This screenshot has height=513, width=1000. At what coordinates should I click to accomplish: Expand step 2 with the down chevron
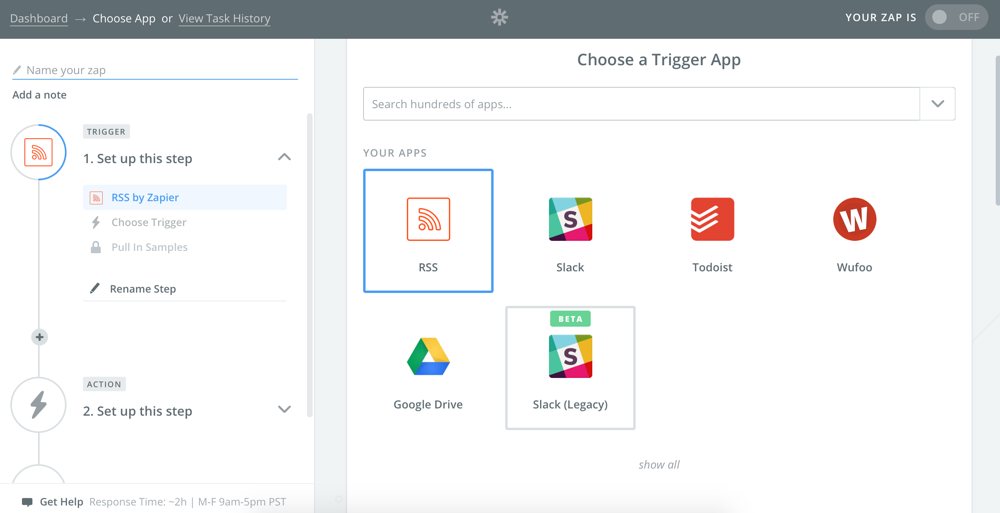(x=284, y=410)
